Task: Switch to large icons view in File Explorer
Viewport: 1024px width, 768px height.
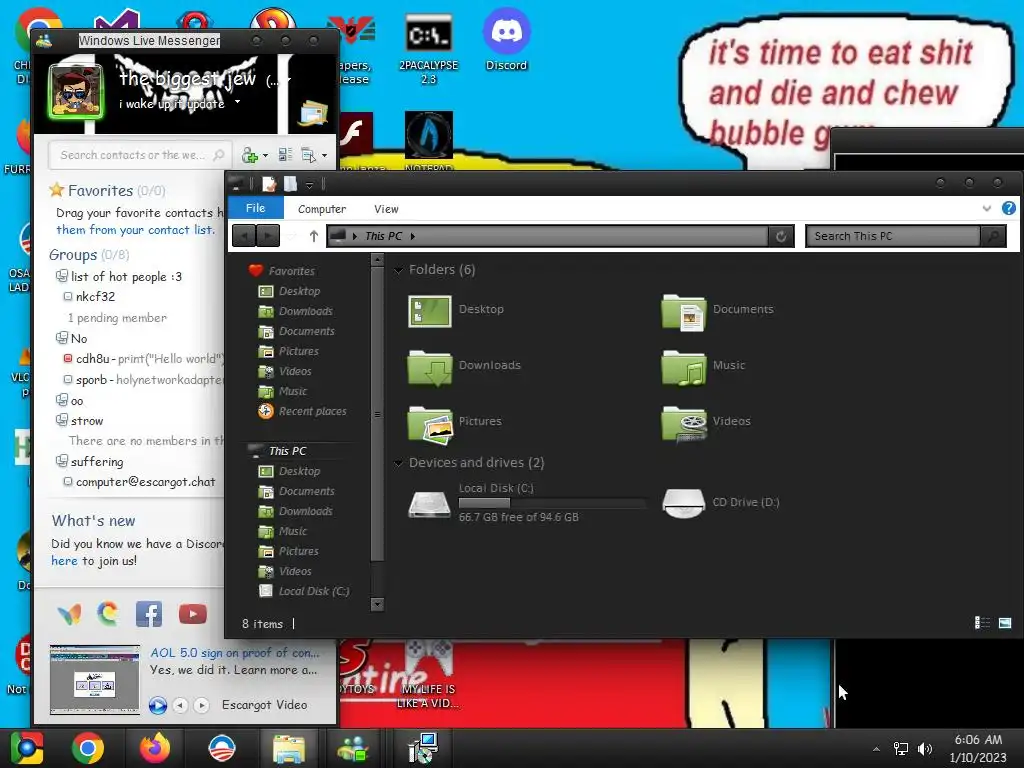Action: [1005, 623]
